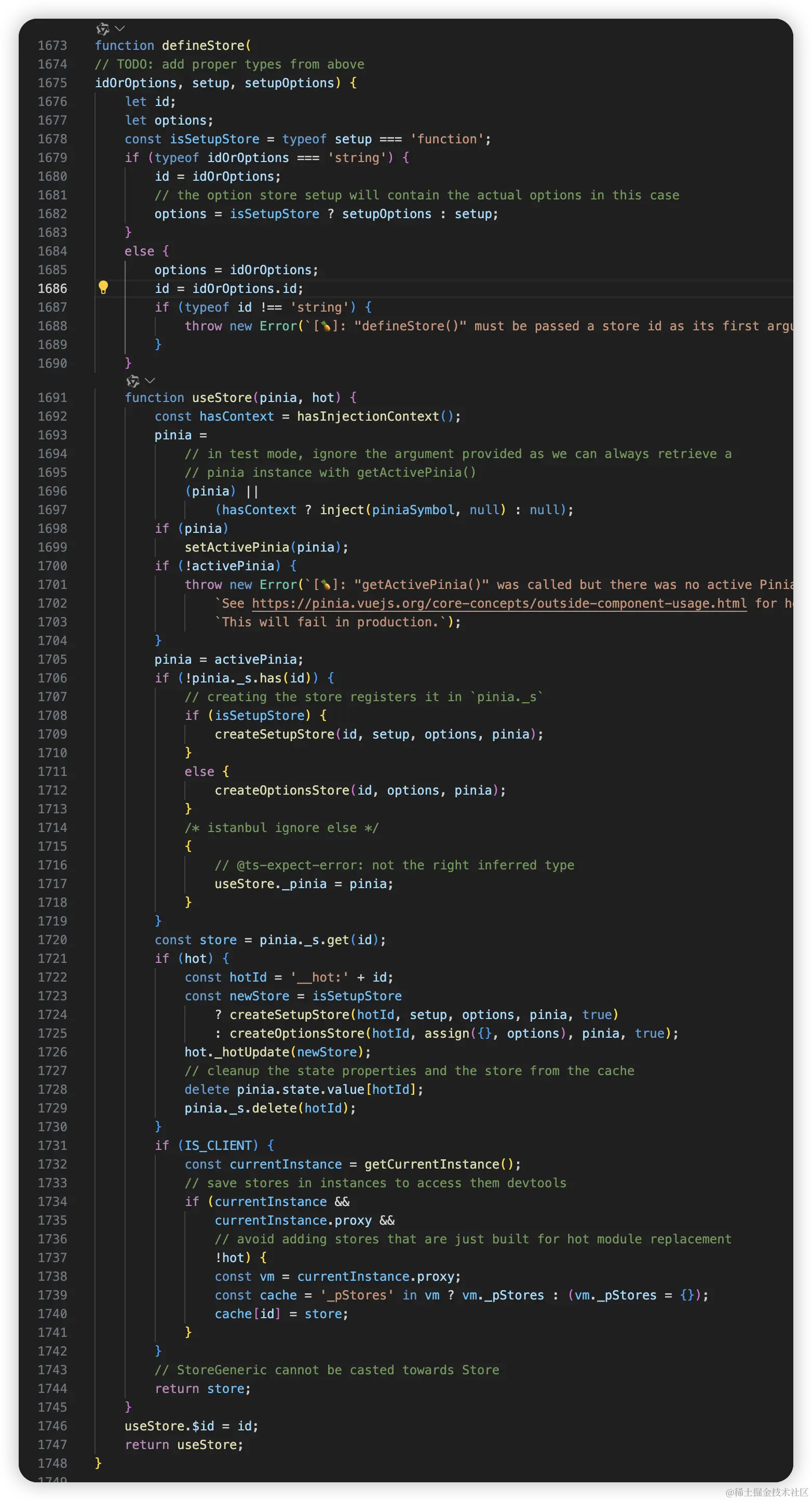
Task: Click 'creating the store registers it' comment
Action: 364,697
